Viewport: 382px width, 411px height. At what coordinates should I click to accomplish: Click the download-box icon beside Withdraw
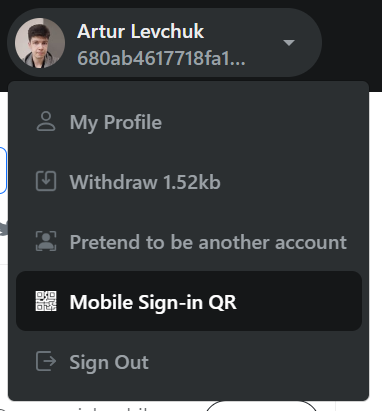(x=46, y=181)
